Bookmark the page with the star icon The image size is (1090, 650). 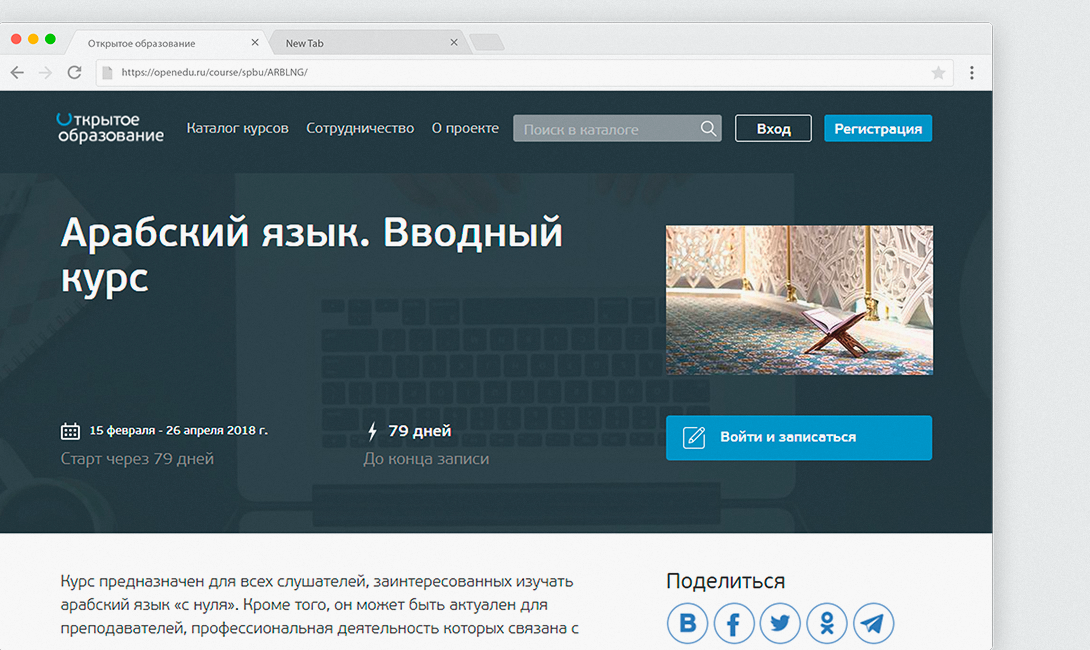coord(938,72)
